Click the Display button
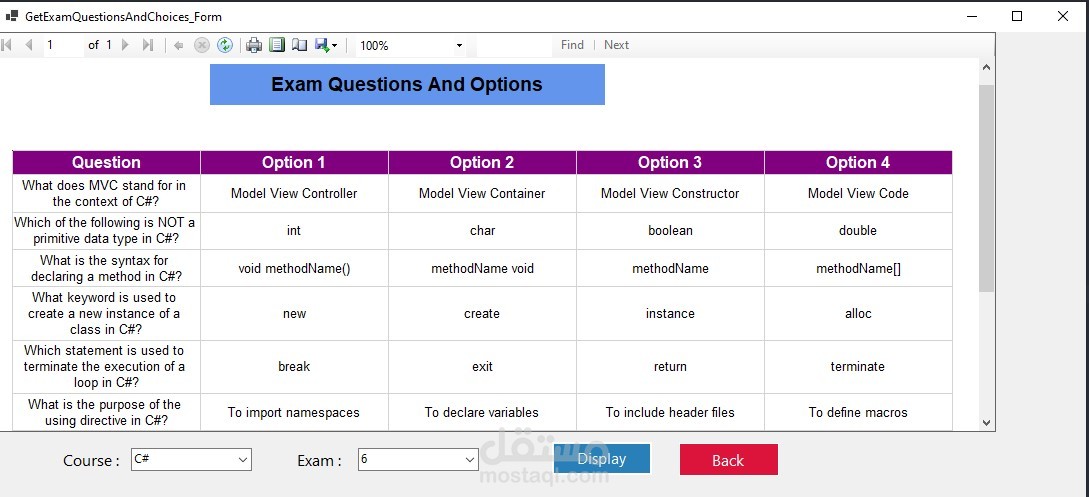 (x=602, y=459)
